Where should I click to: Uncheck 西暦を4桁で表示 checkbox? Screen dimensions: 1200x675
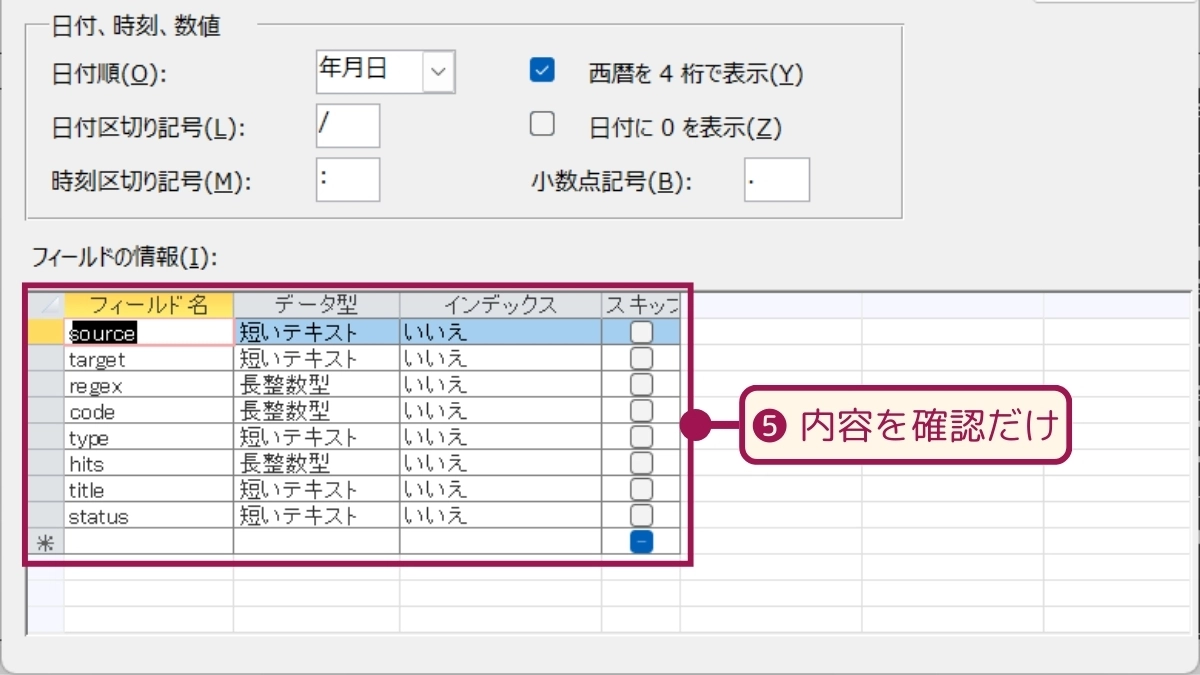[x=542, y=70]
